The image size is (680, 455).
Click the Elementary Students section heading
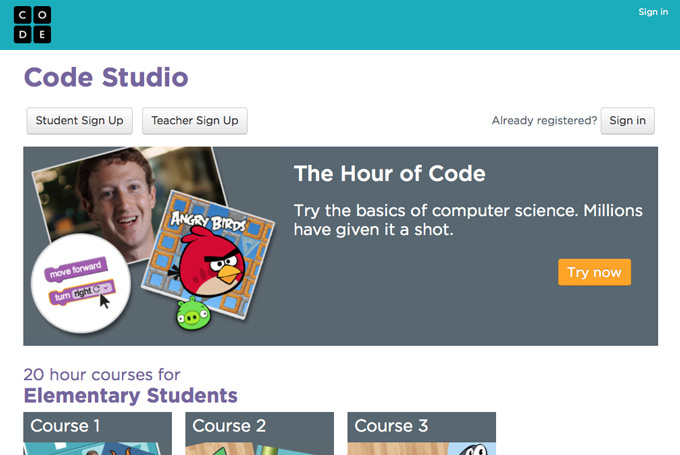[131, 396]
